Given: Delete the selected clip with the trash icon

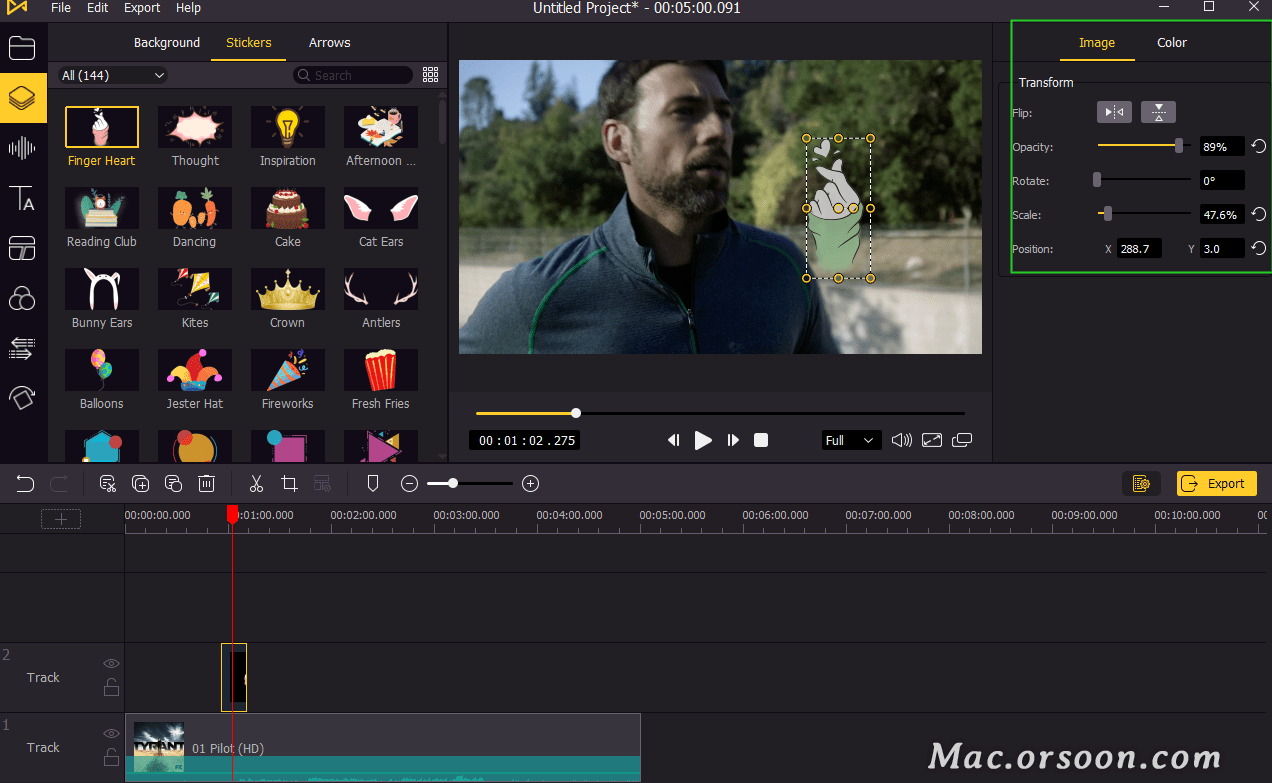Looking at the screenshot, I should (x=206, y=484).
